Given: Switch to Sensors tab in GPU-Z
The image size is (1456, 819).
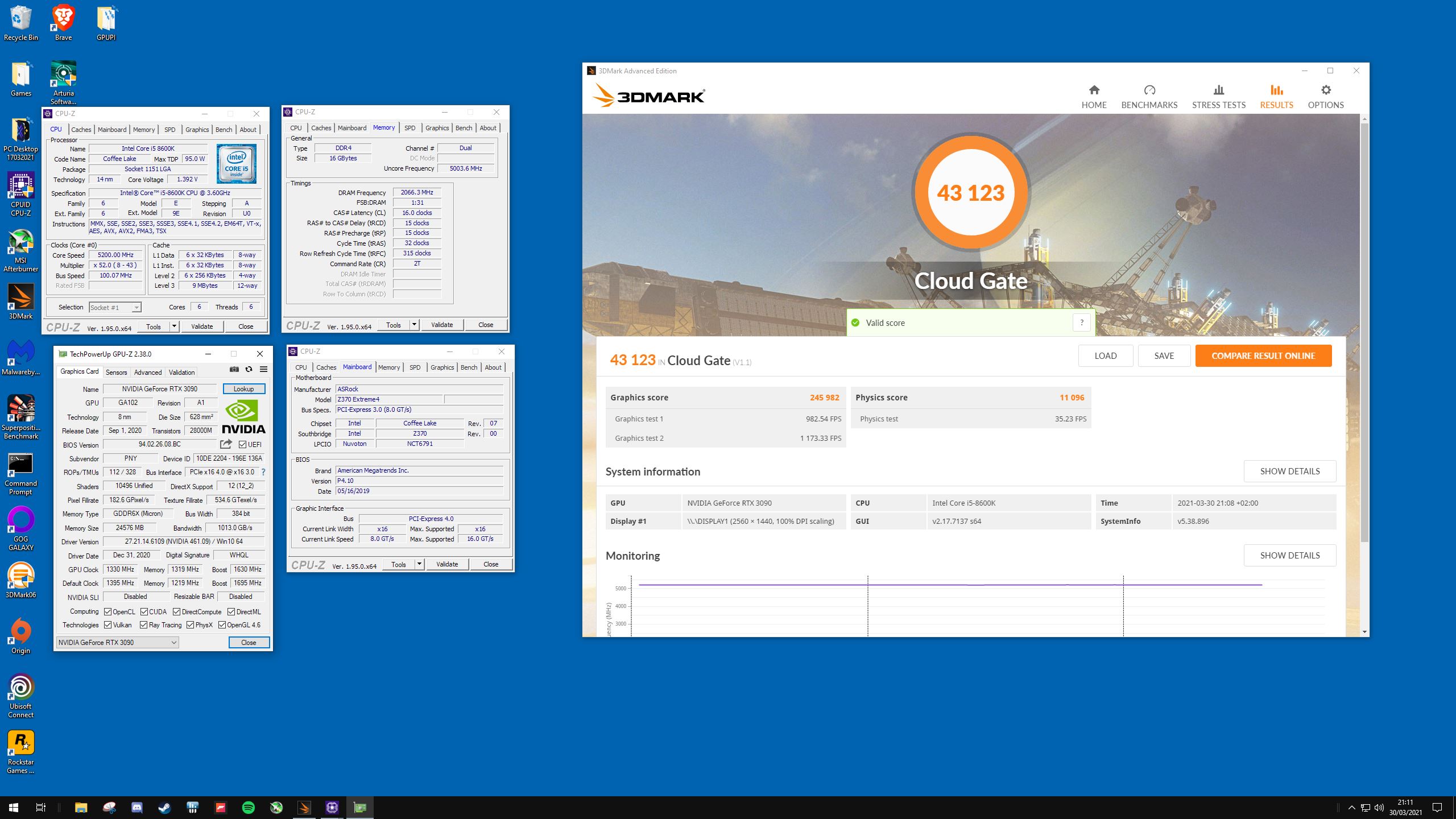Looking at the screenshot, I should 116,372.
